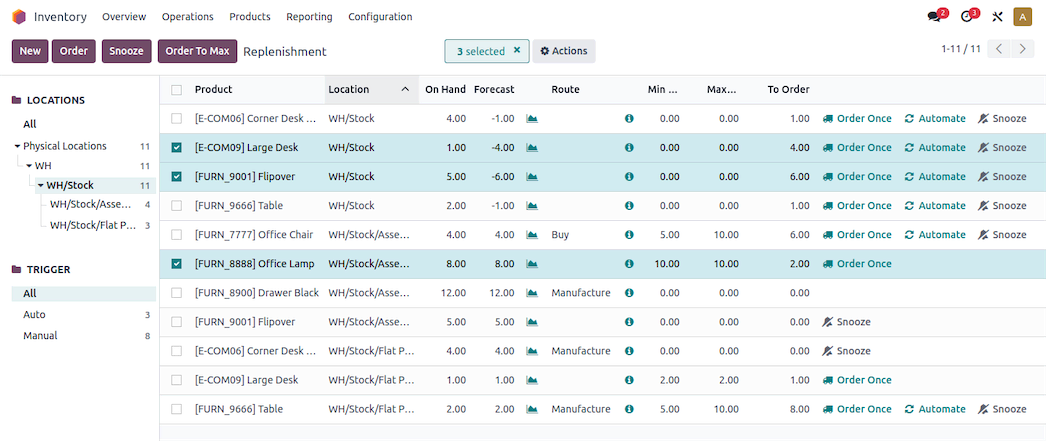Check the FURN_7777 Office Chair checkbox

pyautogui.click(x=177, y=235)
